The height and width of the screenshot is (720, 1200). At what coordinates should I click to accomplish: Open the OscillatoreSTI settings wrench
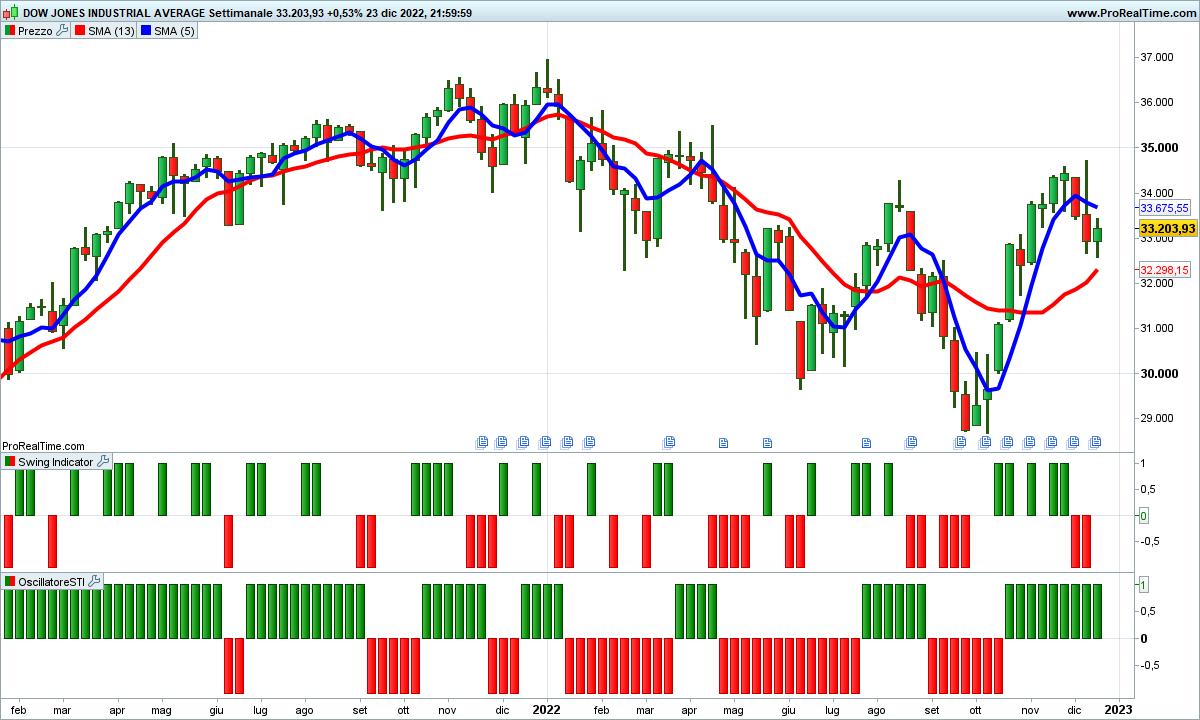94,581
